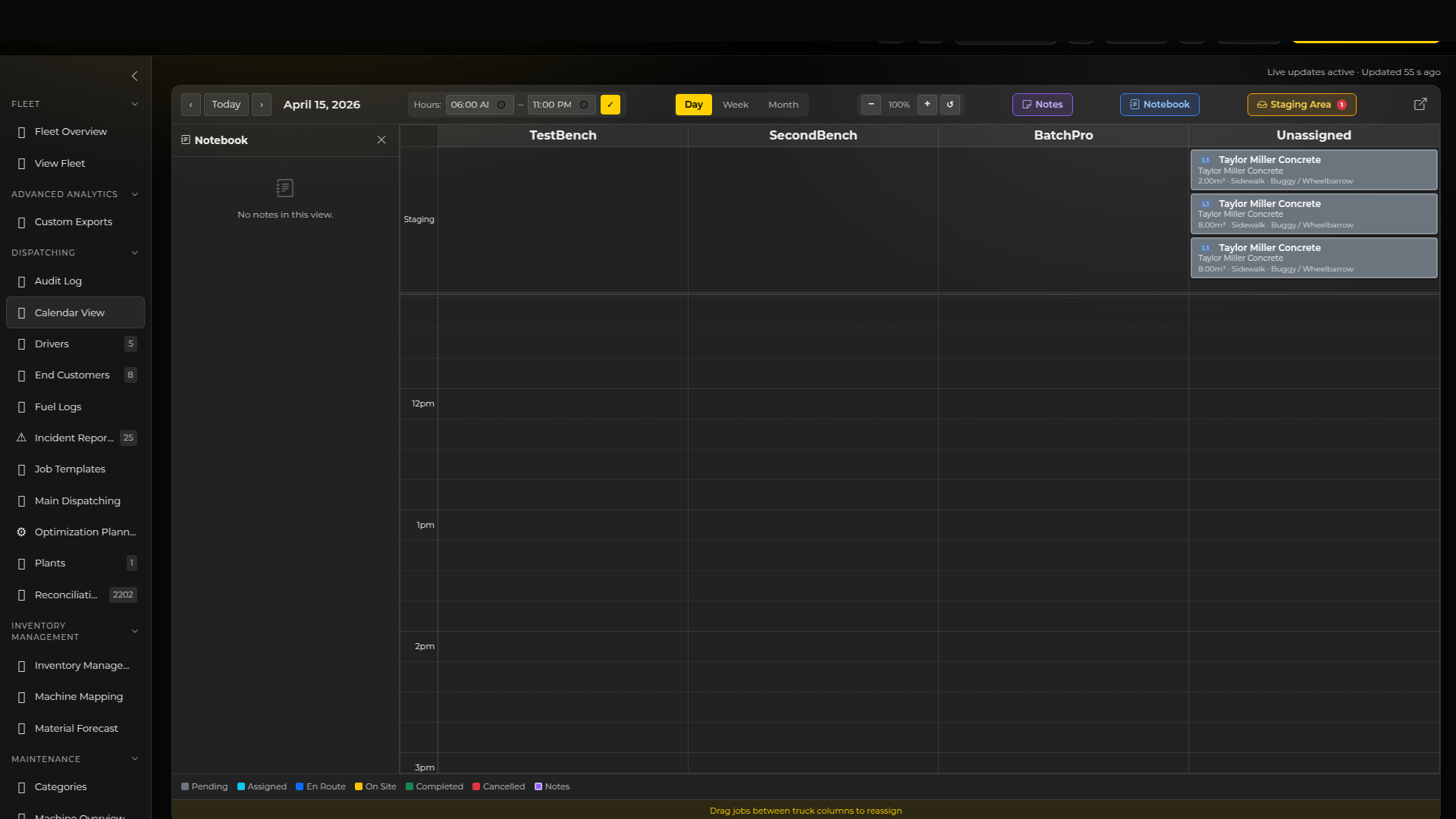Toggle the Notes overlay button
The height and width of the screenshot is (819, 1456).
(1042, 105)
